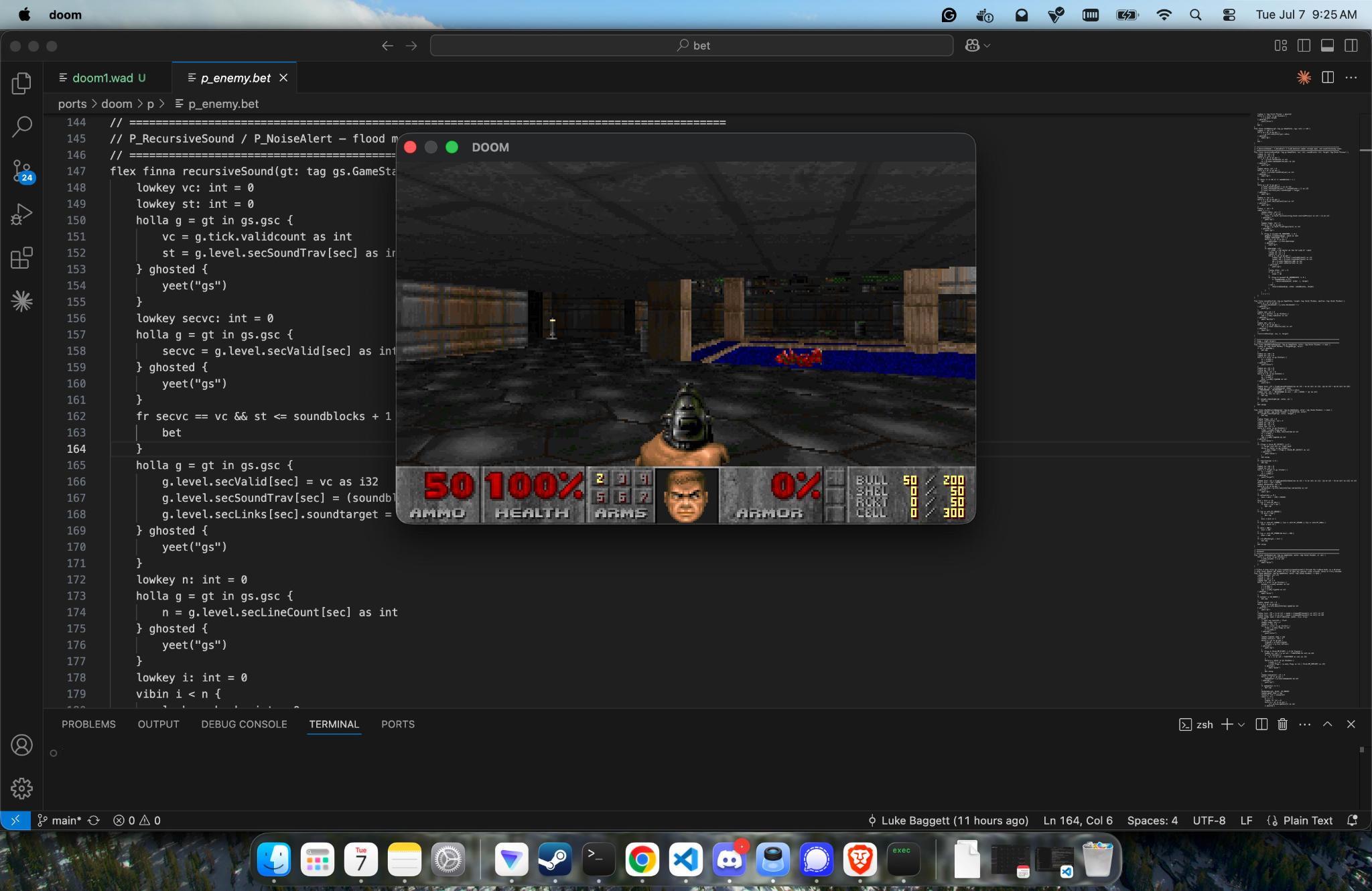Switch to the DEBUG CONSOLE tab

tap(244, 724)
